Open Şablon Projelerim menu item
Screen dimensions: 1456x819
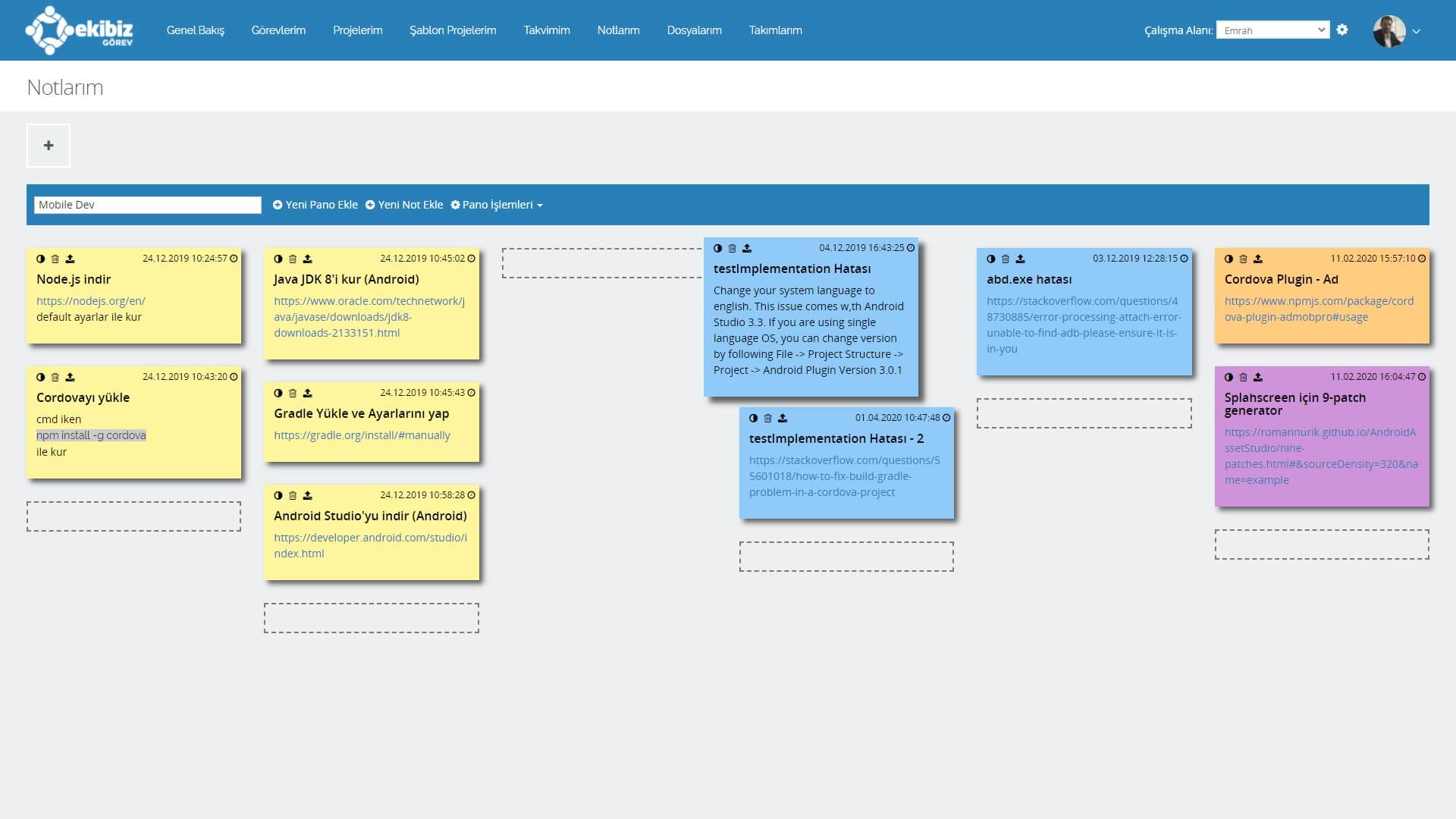453,30
